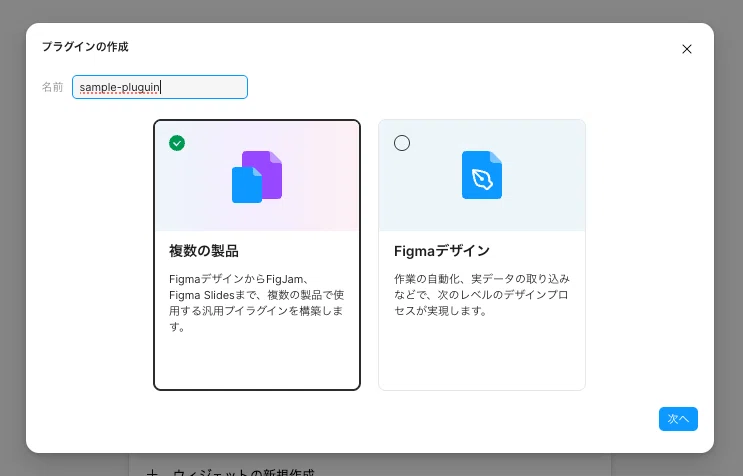
Task: Select the Figmaデザイン radio button
Action: click(x=402, y=143)
